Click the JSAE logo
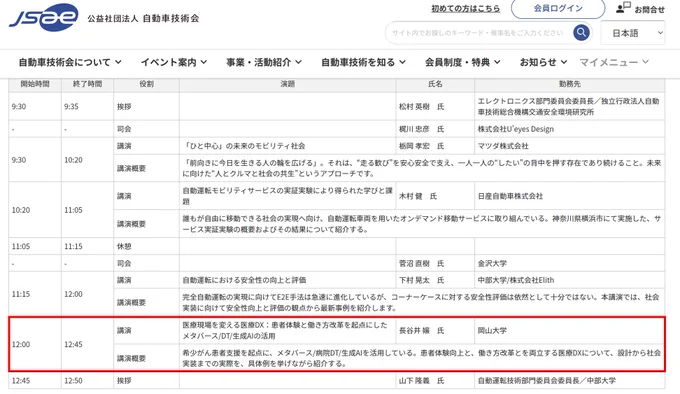Screen dimensions: 680x394 [43, 17]
